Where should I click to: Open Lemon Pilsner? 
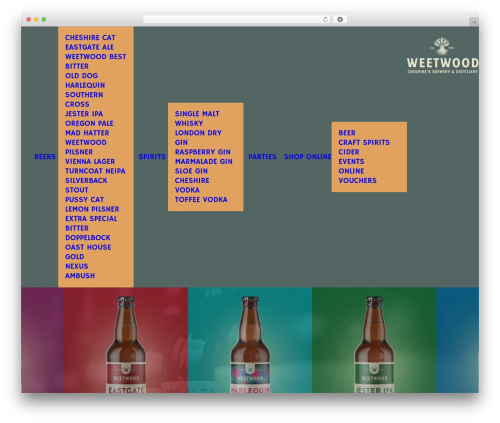point(92,209)
